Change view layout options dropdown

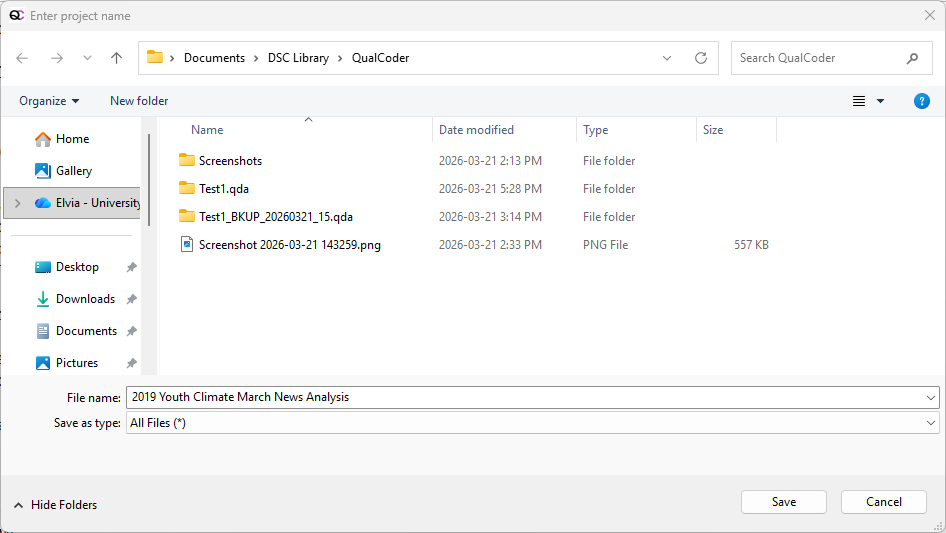click(x=880, y=101)
